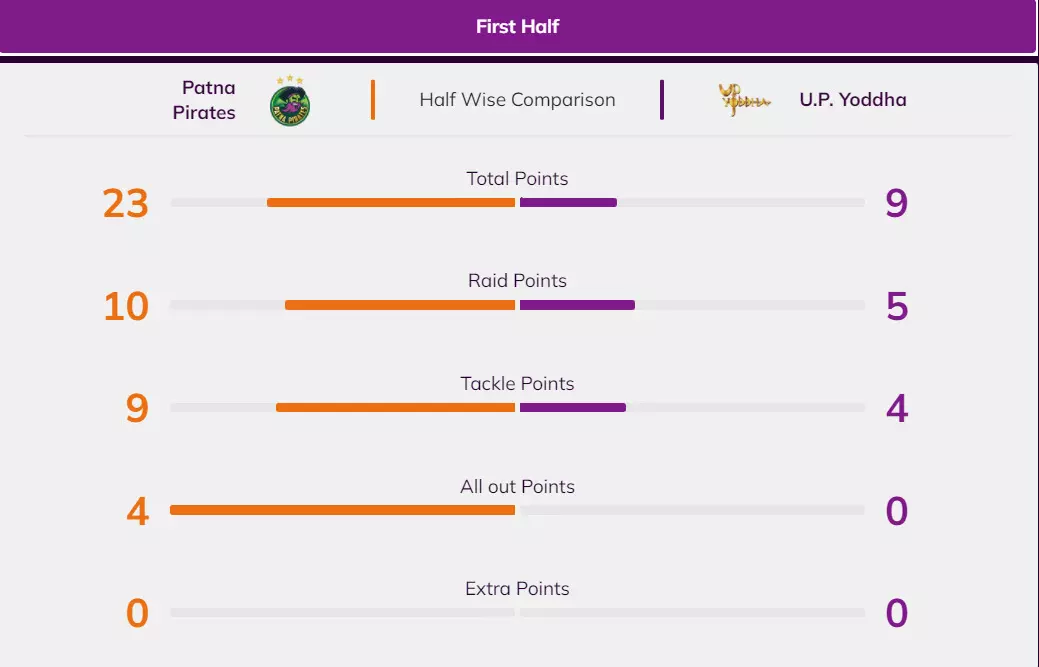This screenshot has height=667, width=1039.
Task: Click the purple Raid Points bar
Action: coord(577,305)
